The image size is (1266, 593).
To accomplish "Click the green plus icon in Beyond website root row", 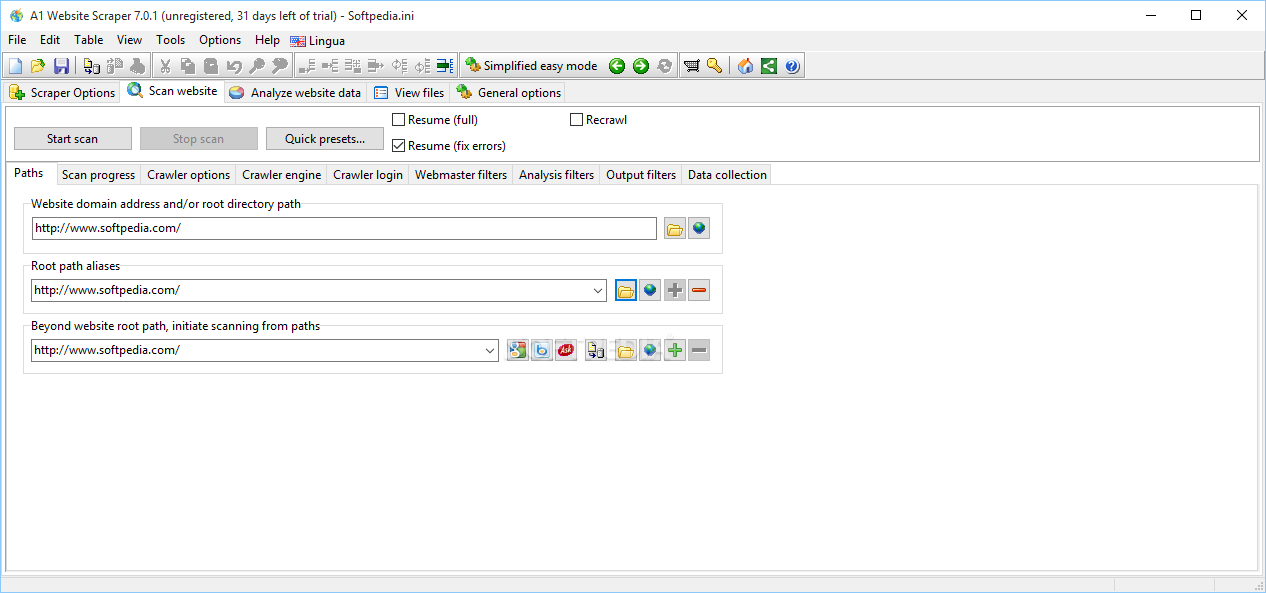I will (x=675, y=350).
